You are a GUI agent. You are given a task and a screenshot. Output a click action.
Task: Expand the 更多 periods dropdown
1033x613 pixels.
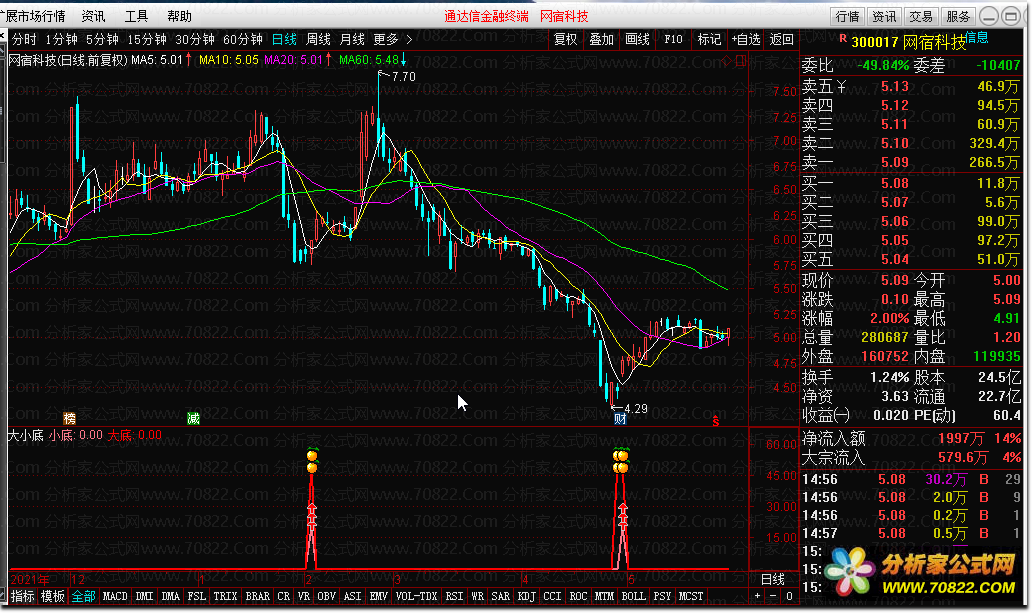coord(393,40)
